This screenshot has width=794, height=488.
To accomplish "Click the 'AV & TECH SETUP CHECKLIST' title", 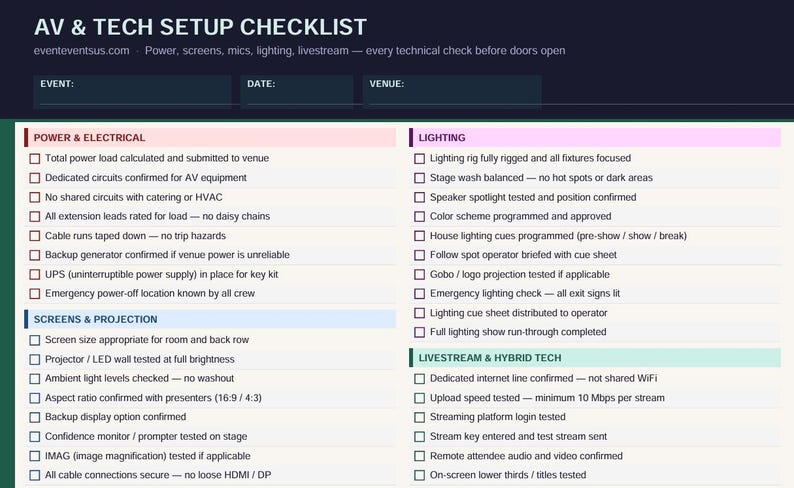I will coord(201,27).
